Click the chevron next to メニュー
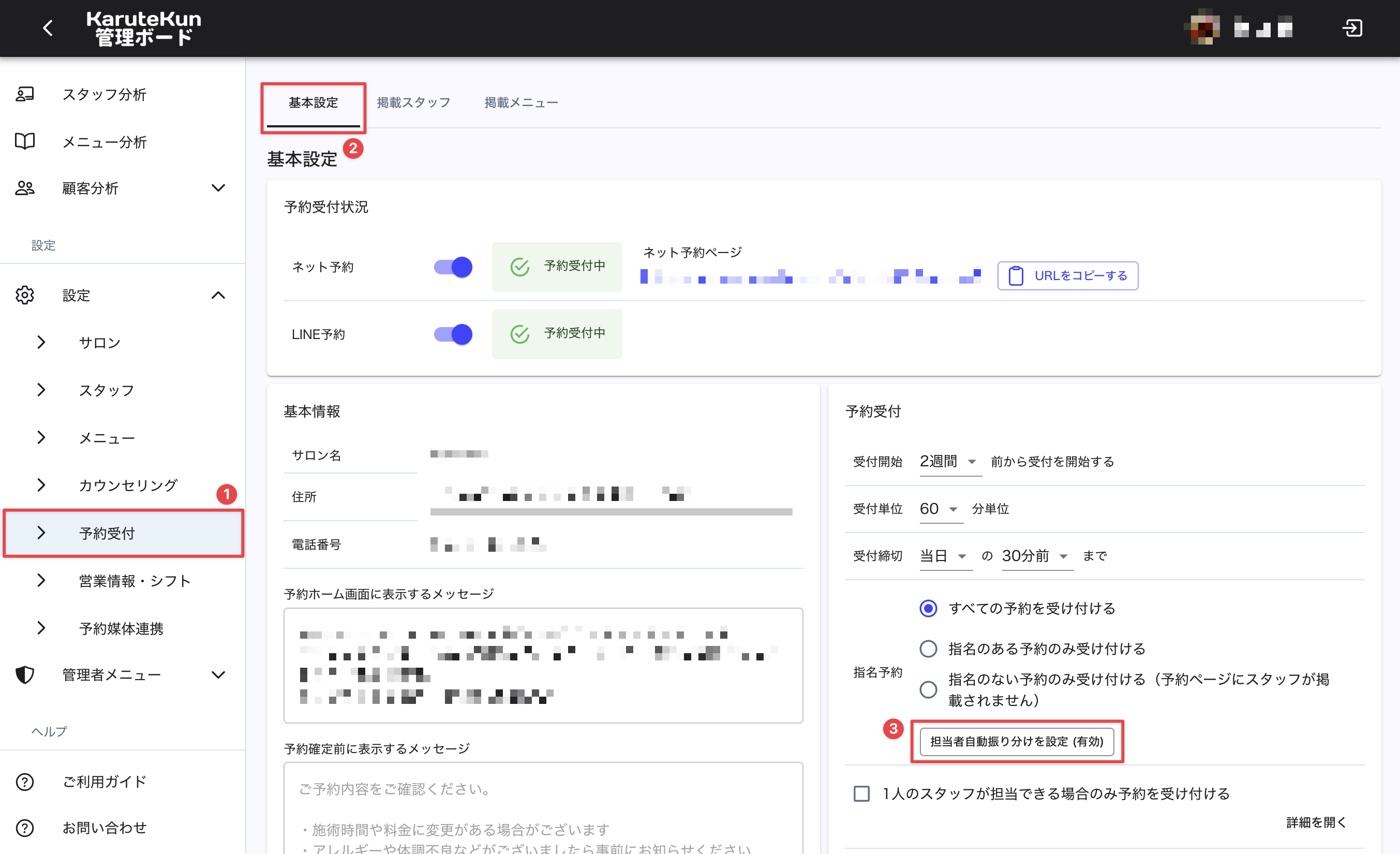Screen dimensions: 1400x854 (41, 438)
